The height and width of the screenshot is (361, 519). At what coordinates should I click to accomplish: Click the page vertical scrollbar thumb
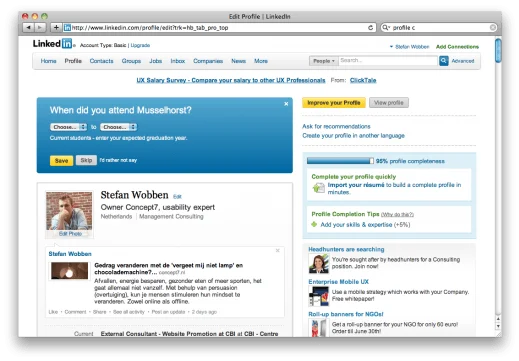[x=498, y=51]
